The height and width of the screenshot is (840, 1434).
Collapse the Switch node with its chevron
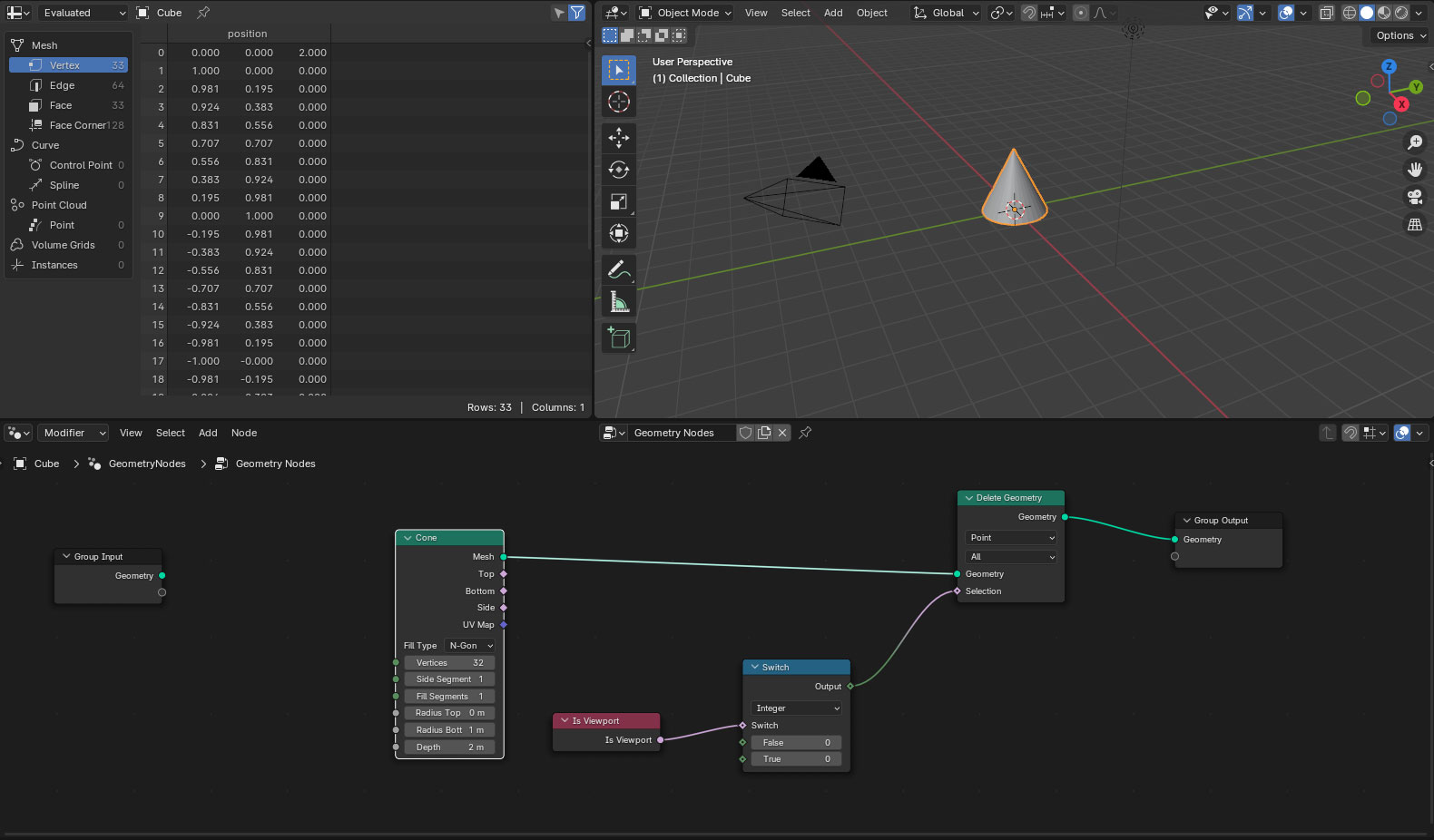pyautogui.click(x=754, y=667)
